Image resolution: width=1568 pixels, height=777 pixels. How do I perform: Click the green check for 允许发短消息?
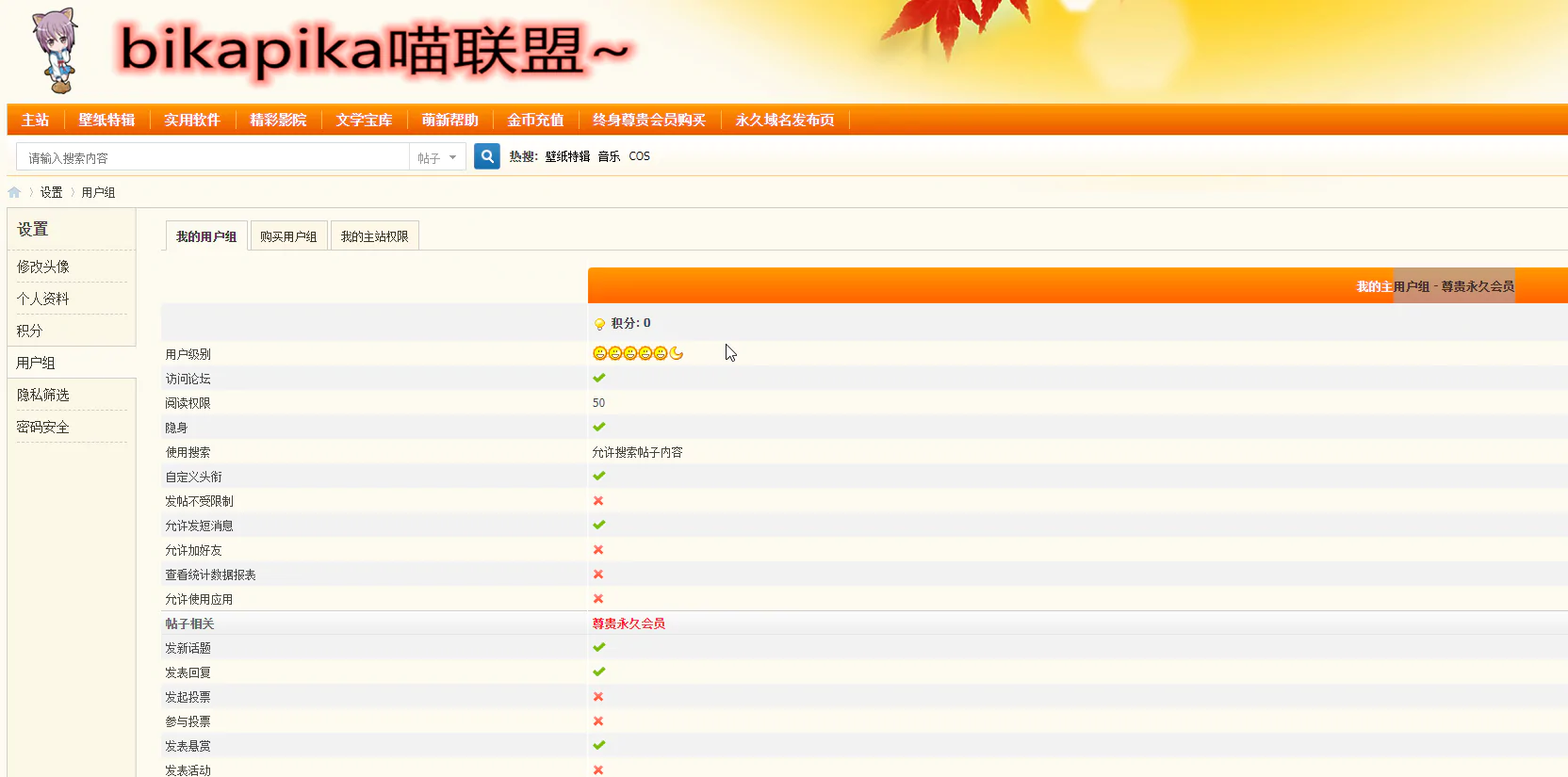[x=599, y=525]
